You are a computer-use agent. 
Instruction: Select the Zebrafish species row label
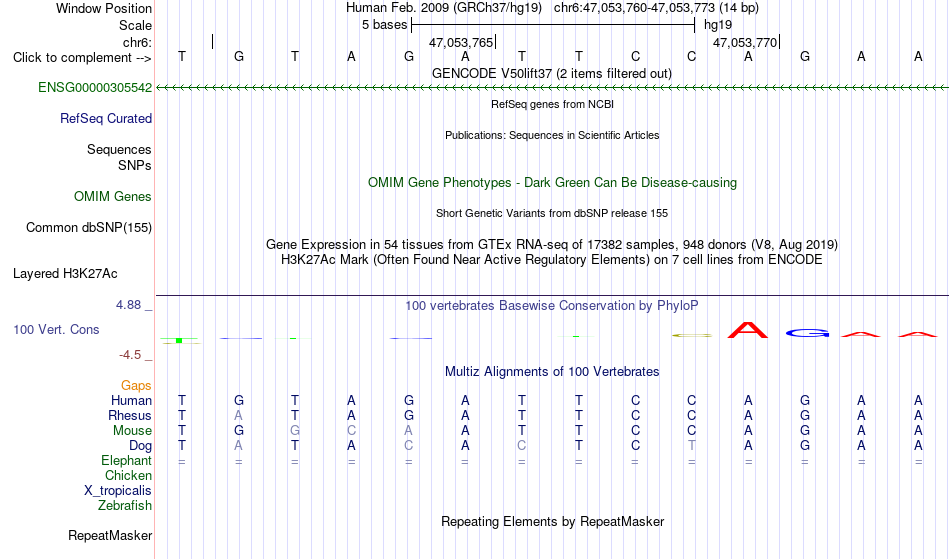[x=125, y=505]
